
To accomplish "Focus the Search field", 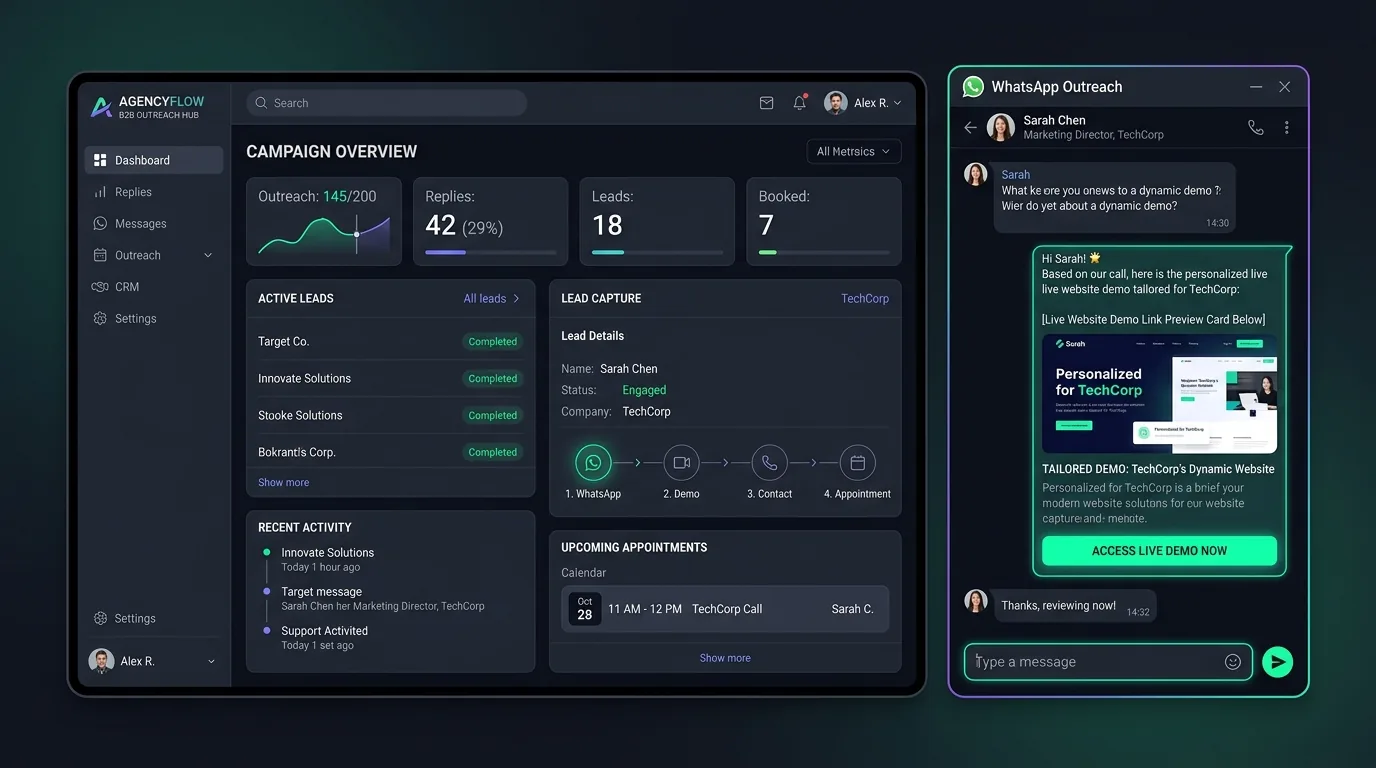I will click(x=387, y=103).
